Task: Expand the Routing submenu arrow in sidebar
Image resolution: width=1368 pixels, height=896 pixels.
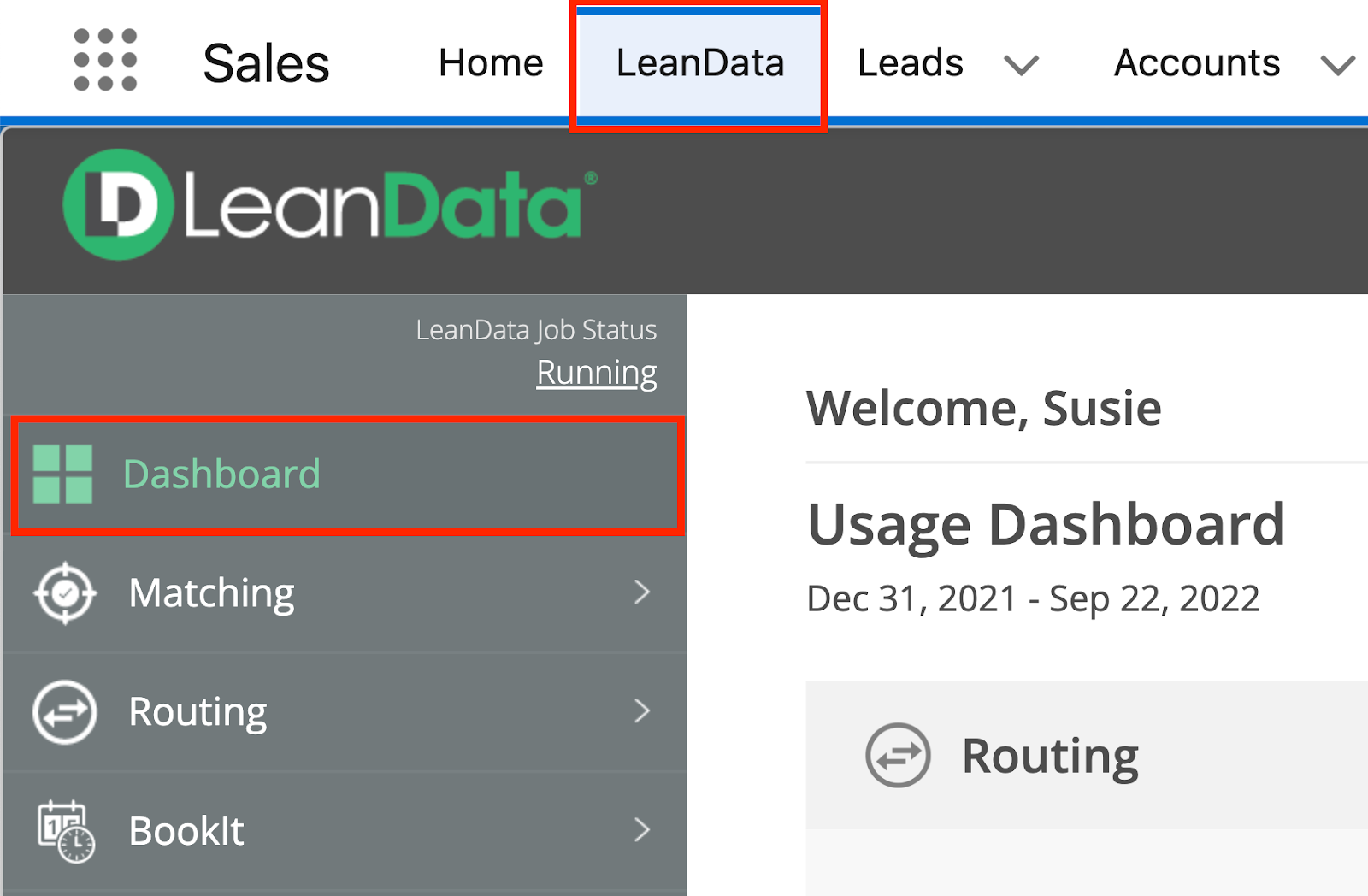Action: 642,710
